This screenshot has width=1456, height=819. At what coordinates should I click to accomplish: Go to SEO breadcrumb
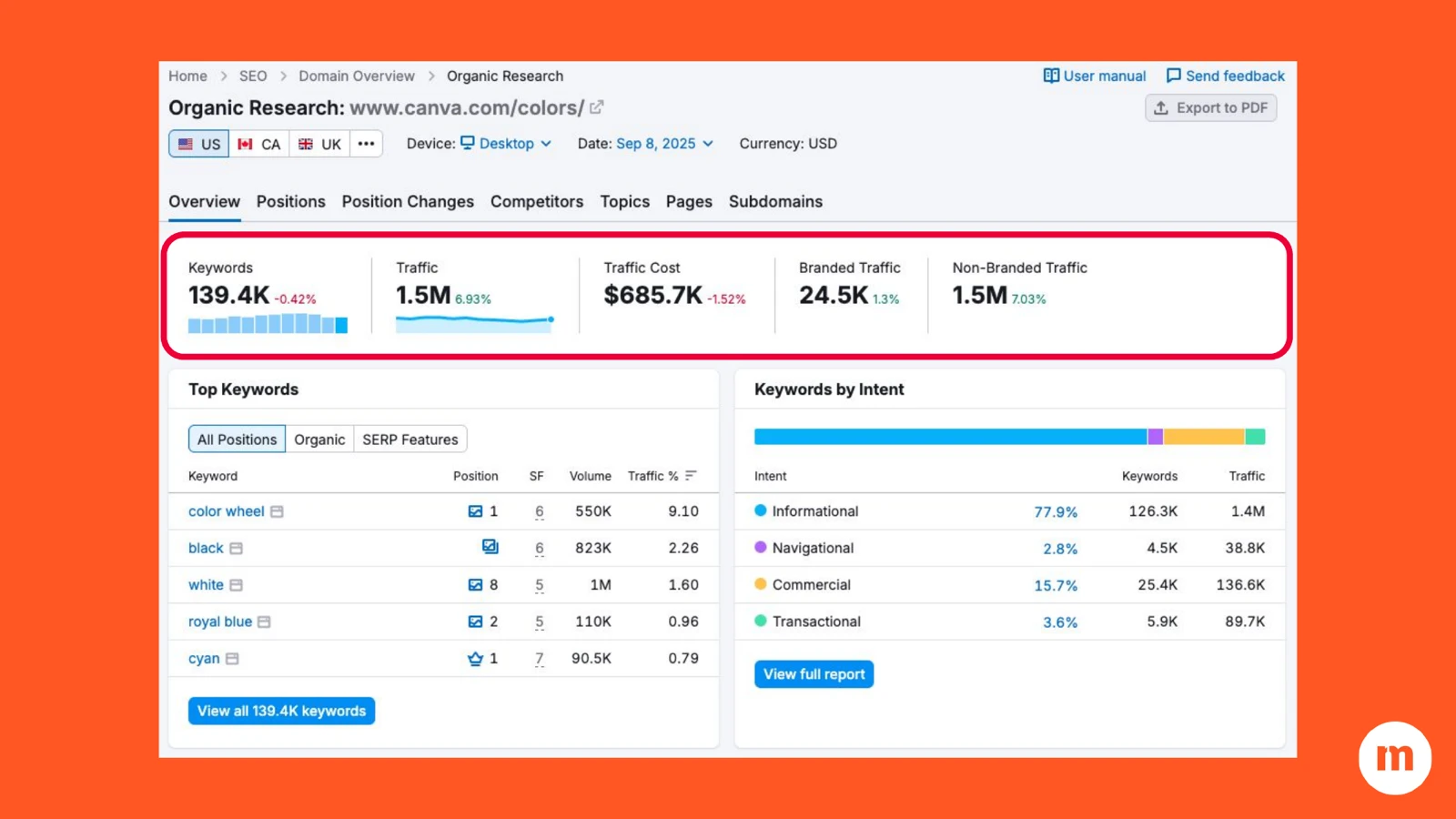coord(253,76)
